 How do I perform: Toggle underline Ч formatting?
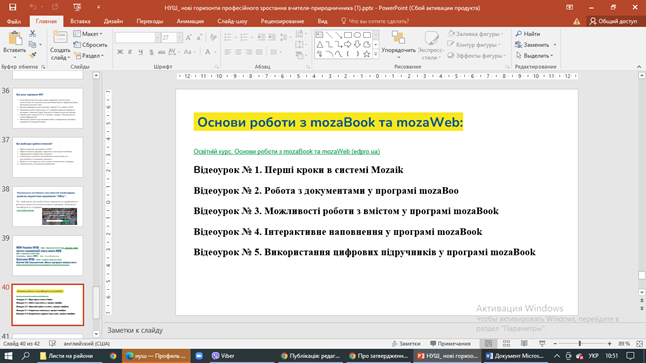point(140,52)
